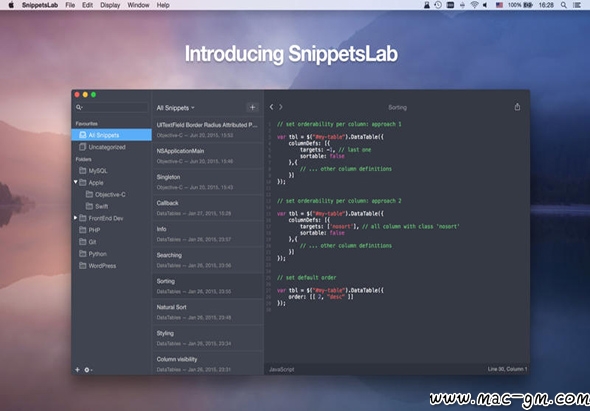Image resolution: width=590 pixels, height=411 pixels.
Task: Click the battery 100% indicator
Action: (520, 5)
